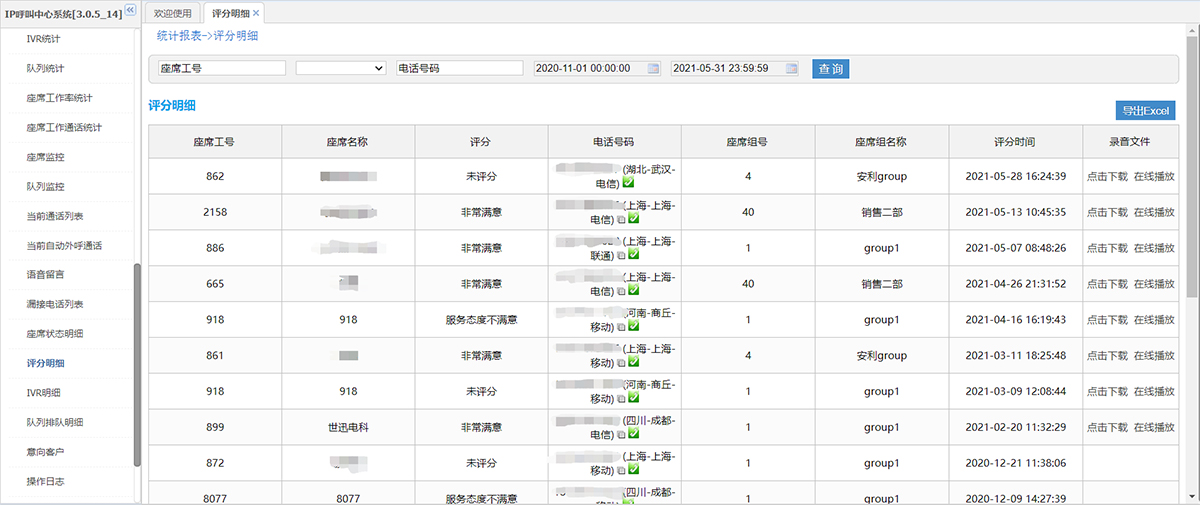The image size is (1200, 505).
Task: Click the copy-number icon in the 2021-03-09 12:08:44 row
Action: click(x=621, y=400)
